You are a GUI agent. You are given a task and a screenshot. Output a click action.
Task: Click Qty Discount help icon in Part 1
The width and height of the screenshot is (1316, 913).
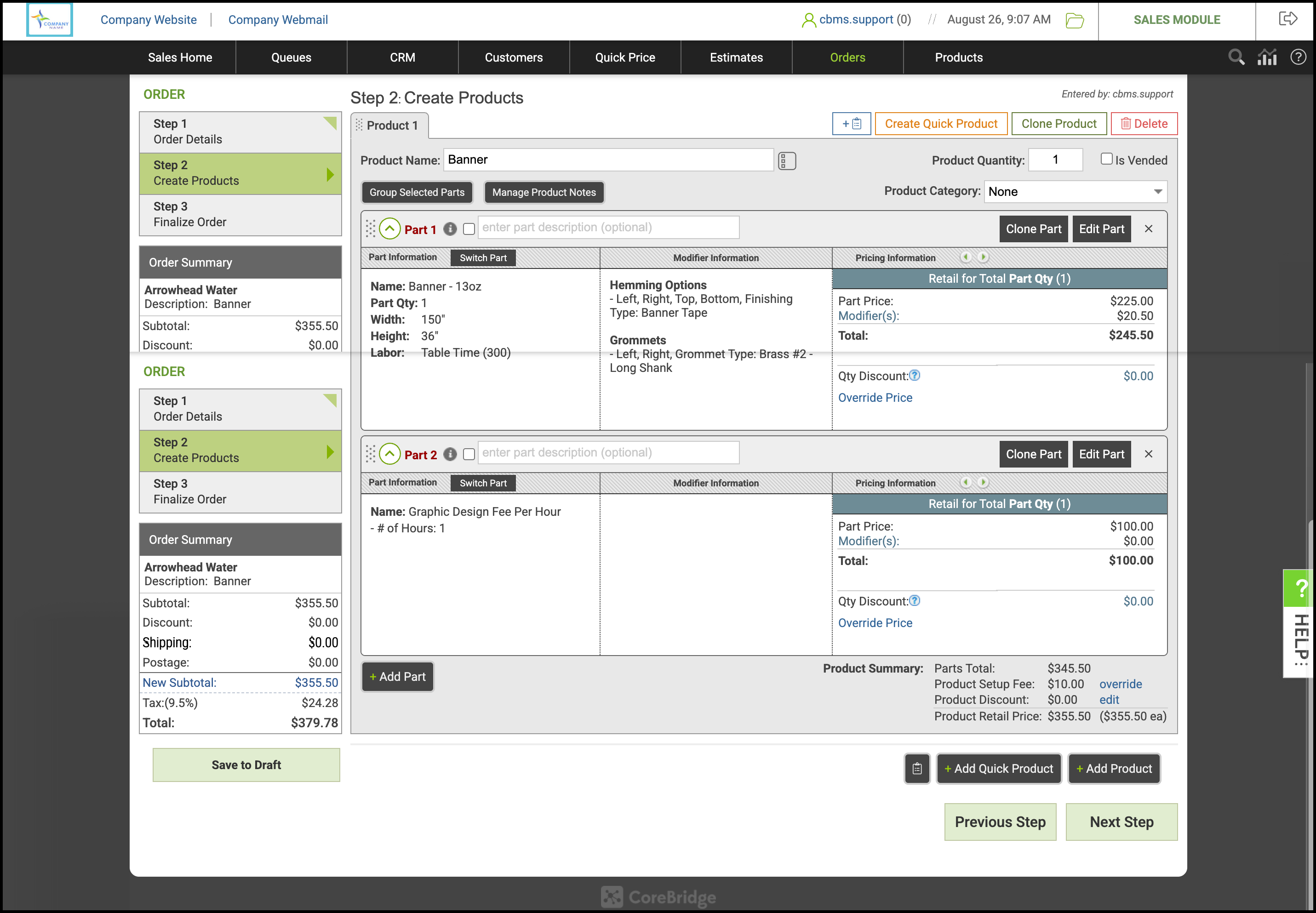pos(914,375)
